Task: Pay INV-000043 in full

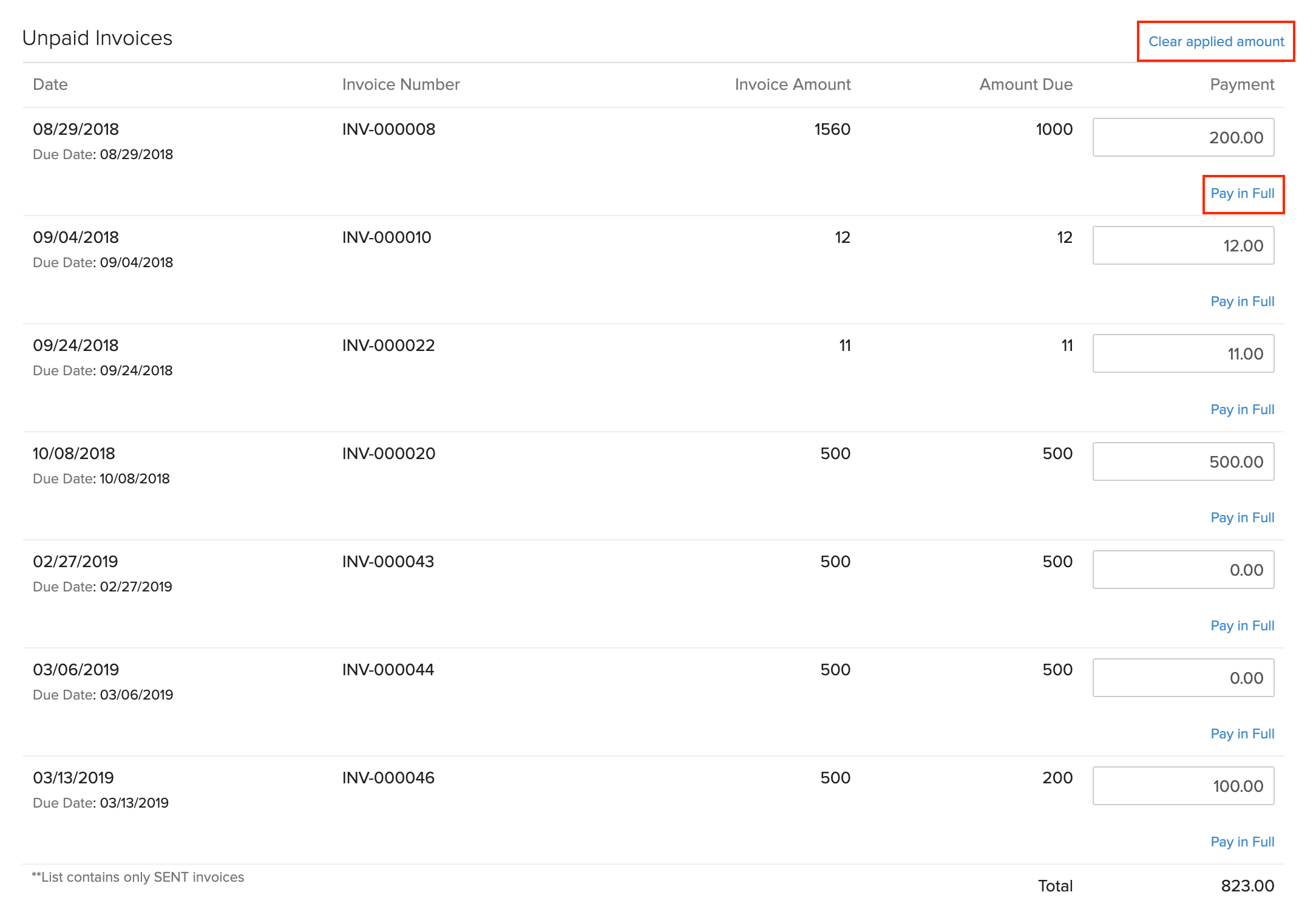Action: click(x=1243, y=626)
